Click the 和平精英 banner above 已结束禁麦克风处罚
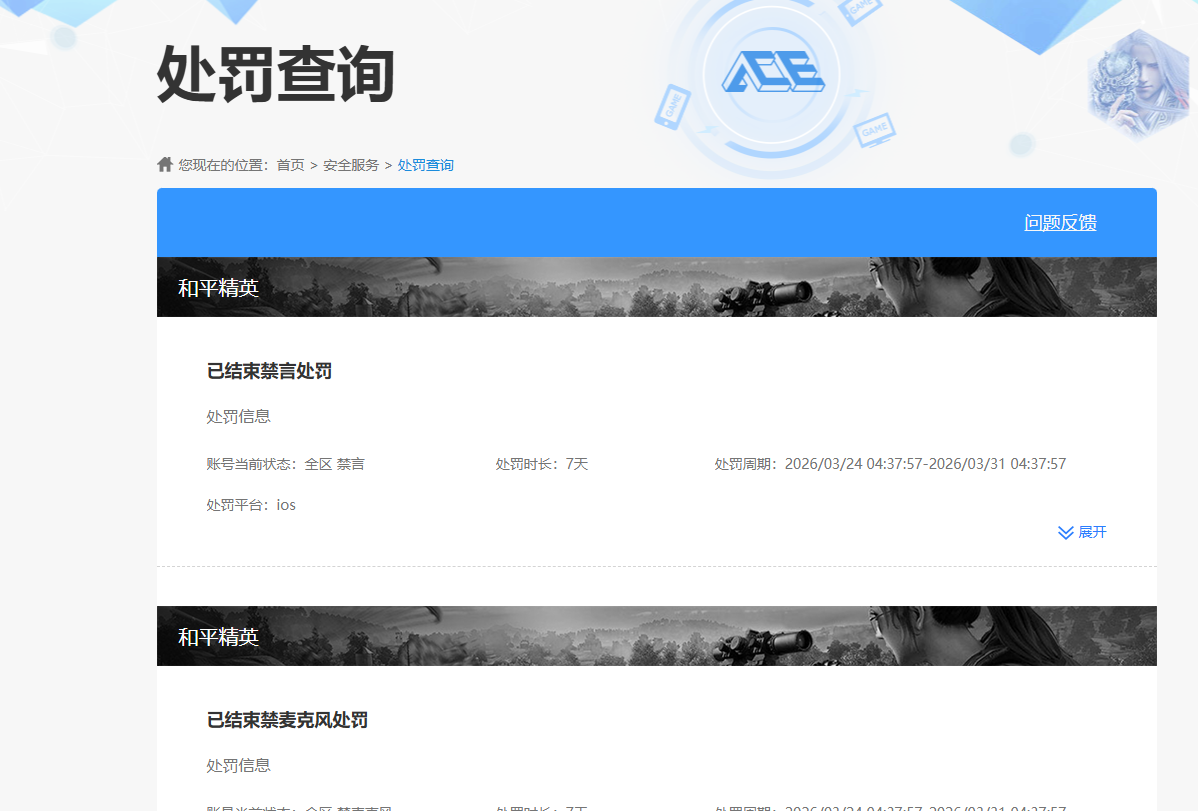This screenshot has height=811, width=1198. (656, 636)
